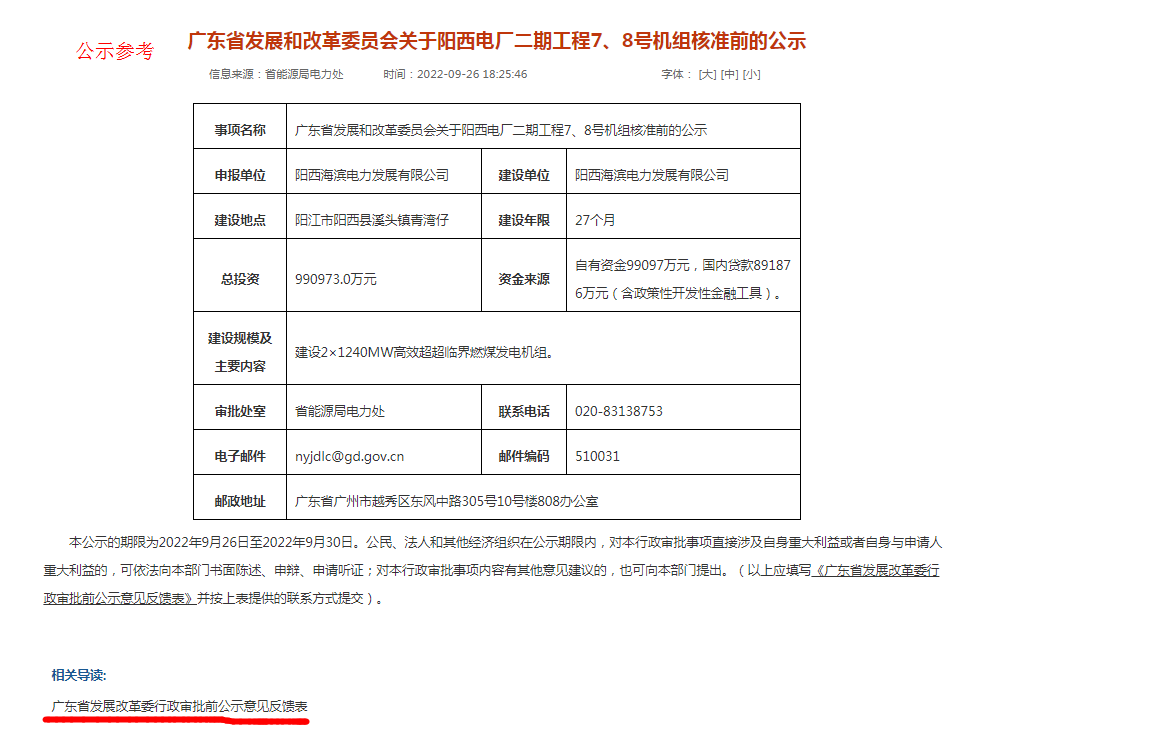Select the address 广东省广州市越秀区东风中路305号
This screenshot has width=1153, height=733.
point(396,501)
